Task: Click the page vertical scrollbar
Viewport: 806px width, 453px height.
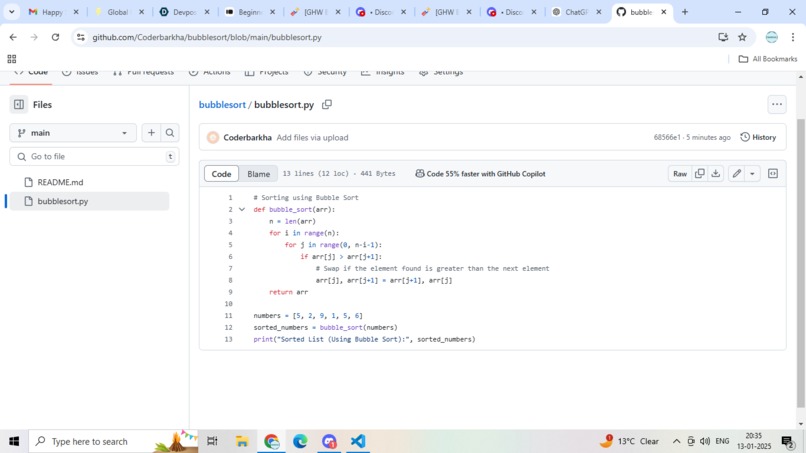Action: click(800, 262)
